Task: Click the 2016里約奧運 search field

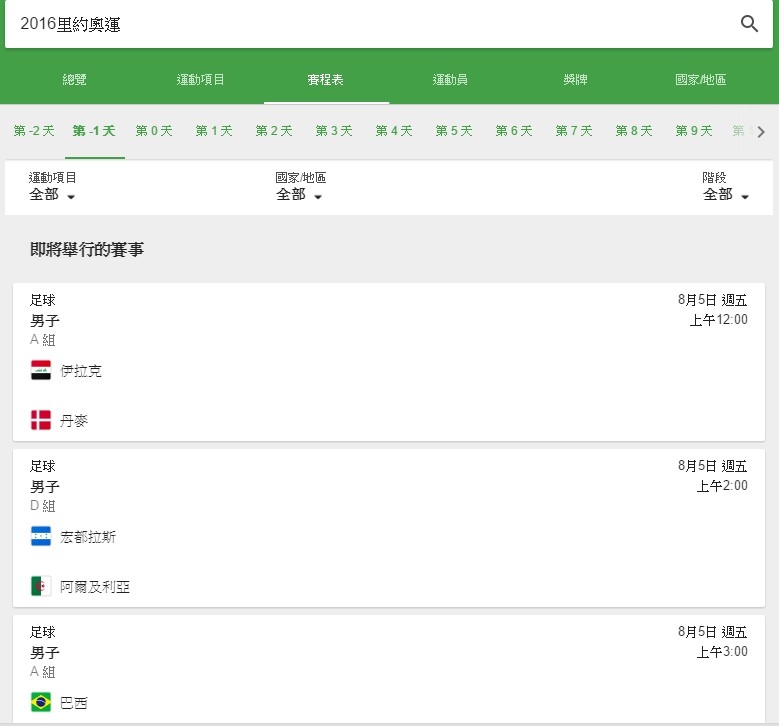Action: (x=370, y=24)
